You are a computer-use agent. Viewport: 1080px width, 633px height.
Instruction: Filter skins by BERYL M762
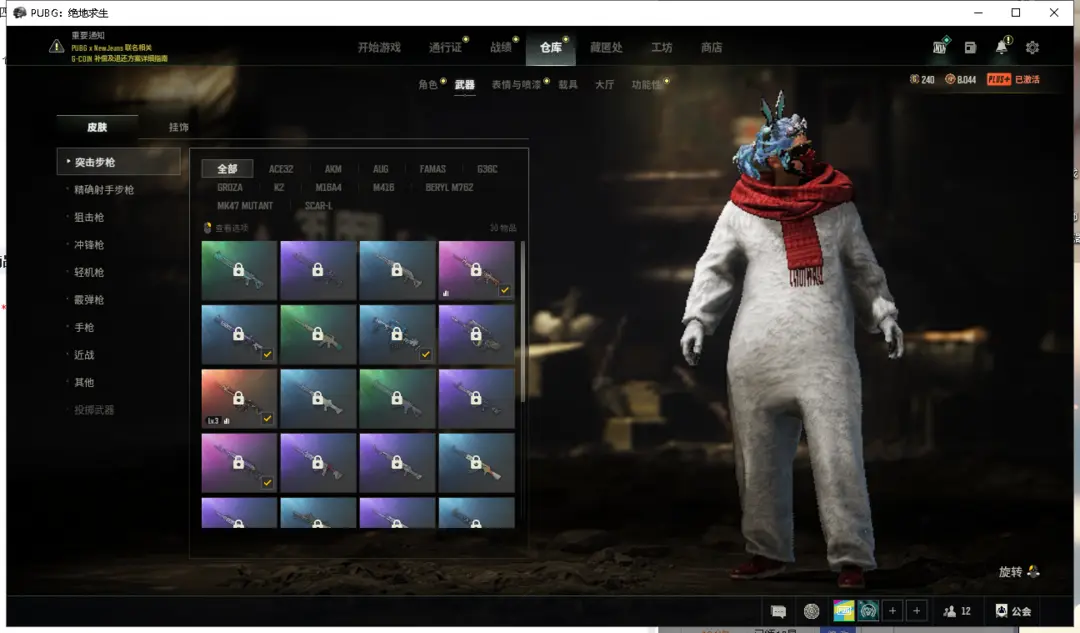pos(449,187)
